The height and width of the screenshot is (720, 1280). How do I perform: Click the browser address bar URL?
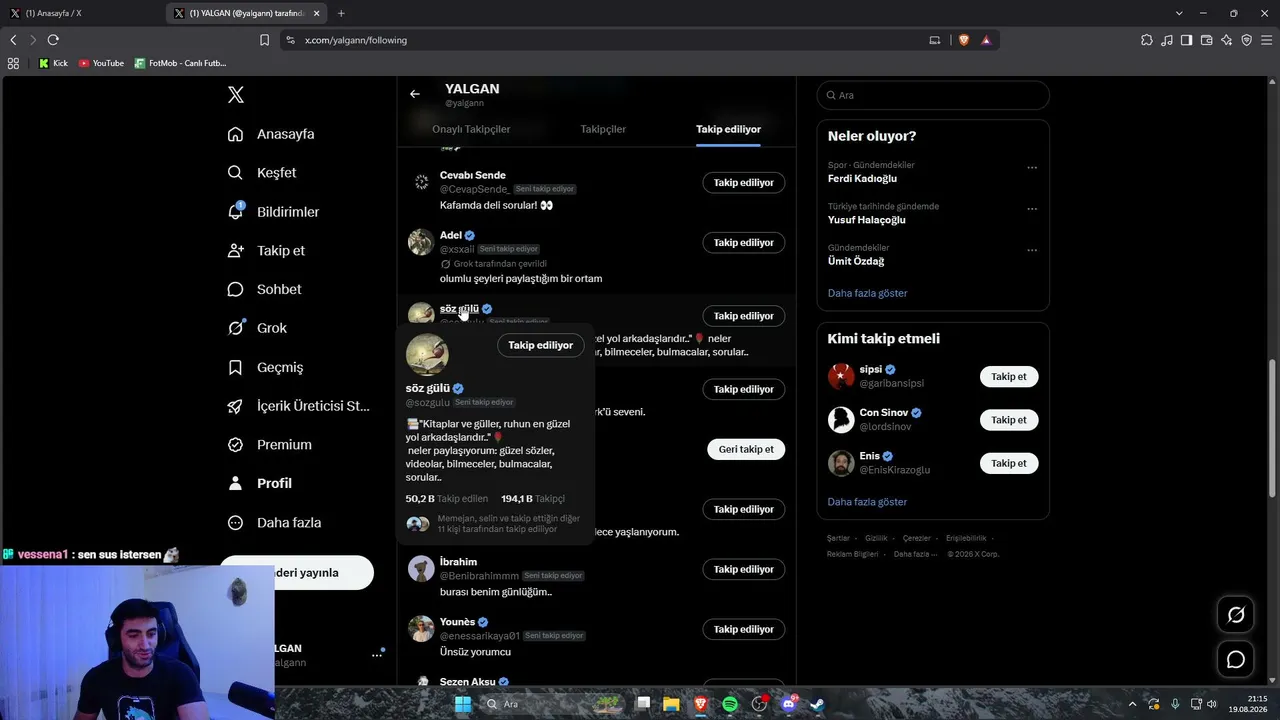[x=356, y=40]
